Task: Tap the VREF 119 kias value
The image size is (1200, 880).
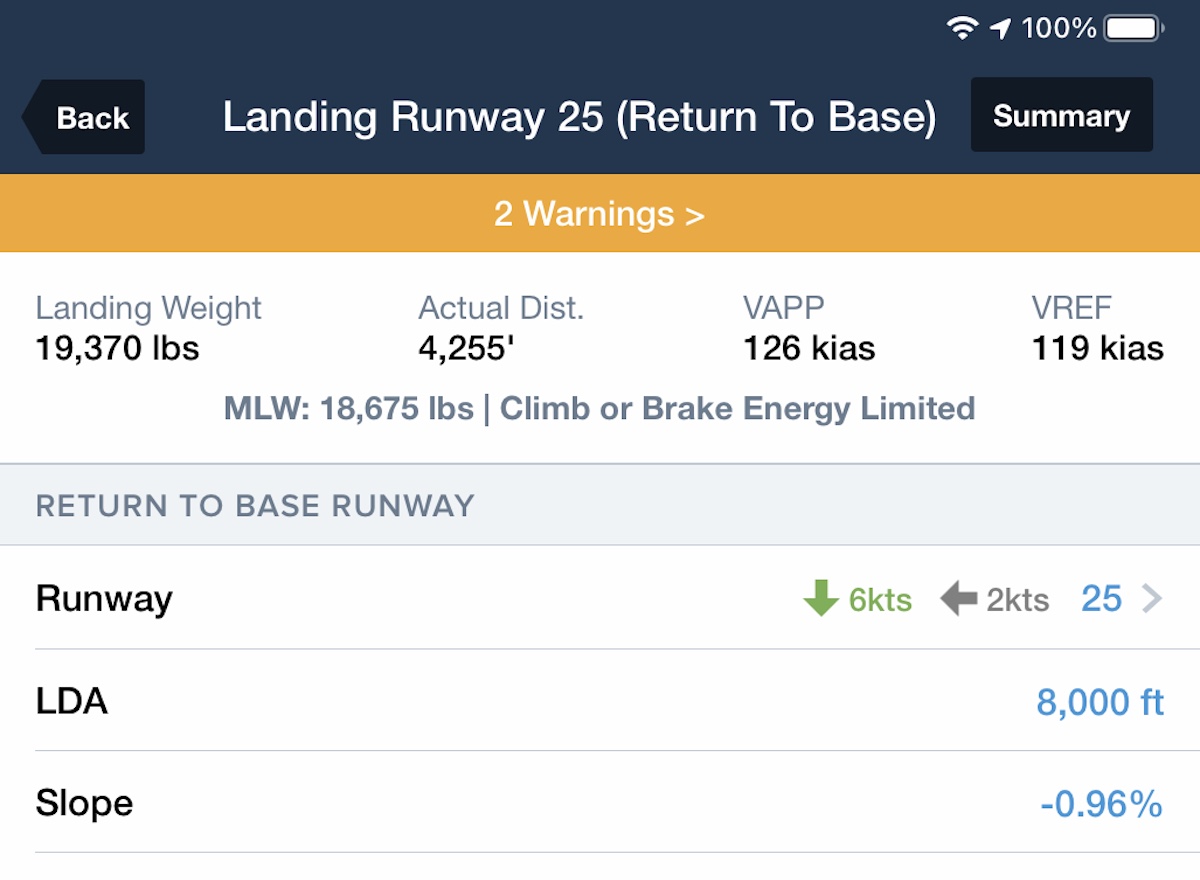Action: click(1097, 348)
